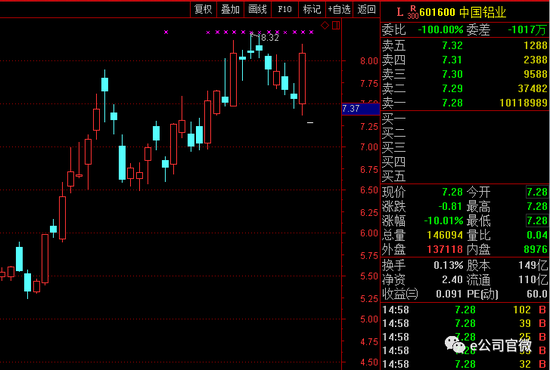
Task: Click the isolated leftmost magenta x marker
Action: 166,32
